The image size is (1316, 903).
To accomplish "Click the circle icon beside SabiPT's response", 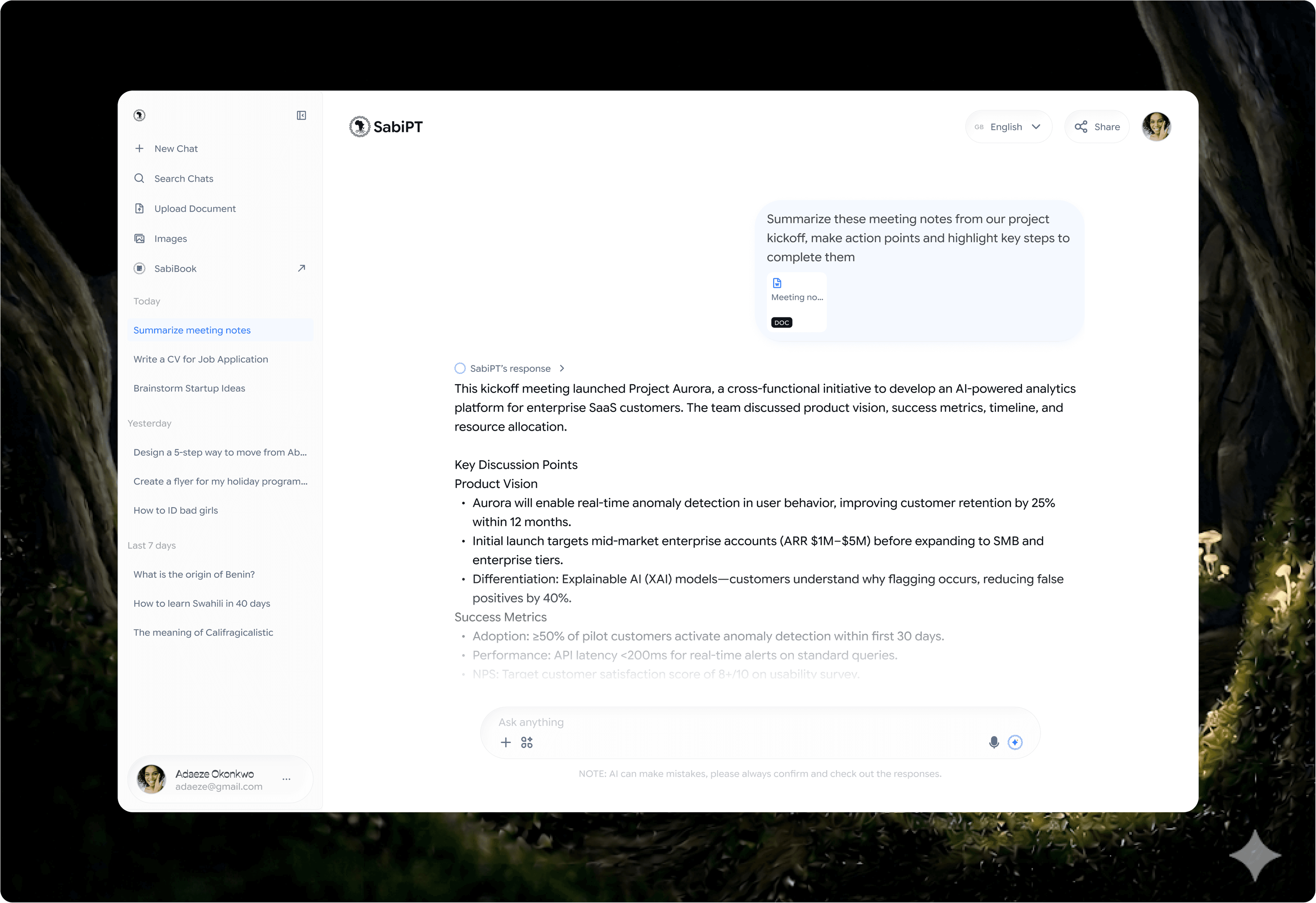I will coord(460,368).
